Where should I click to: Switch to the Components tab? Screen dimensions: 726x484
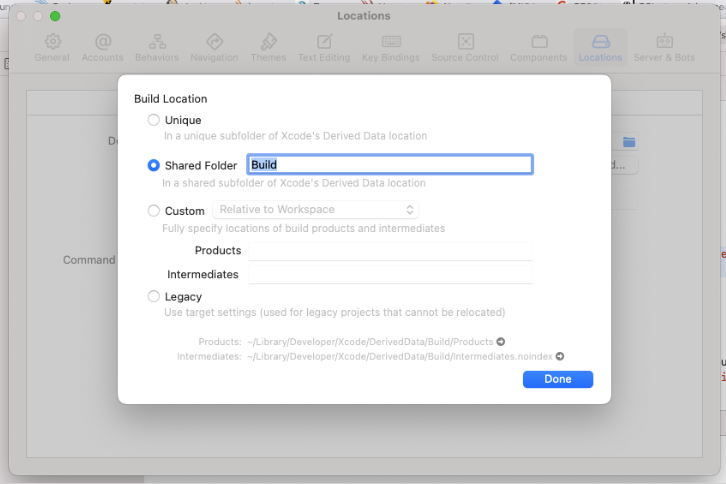[538, 42]
